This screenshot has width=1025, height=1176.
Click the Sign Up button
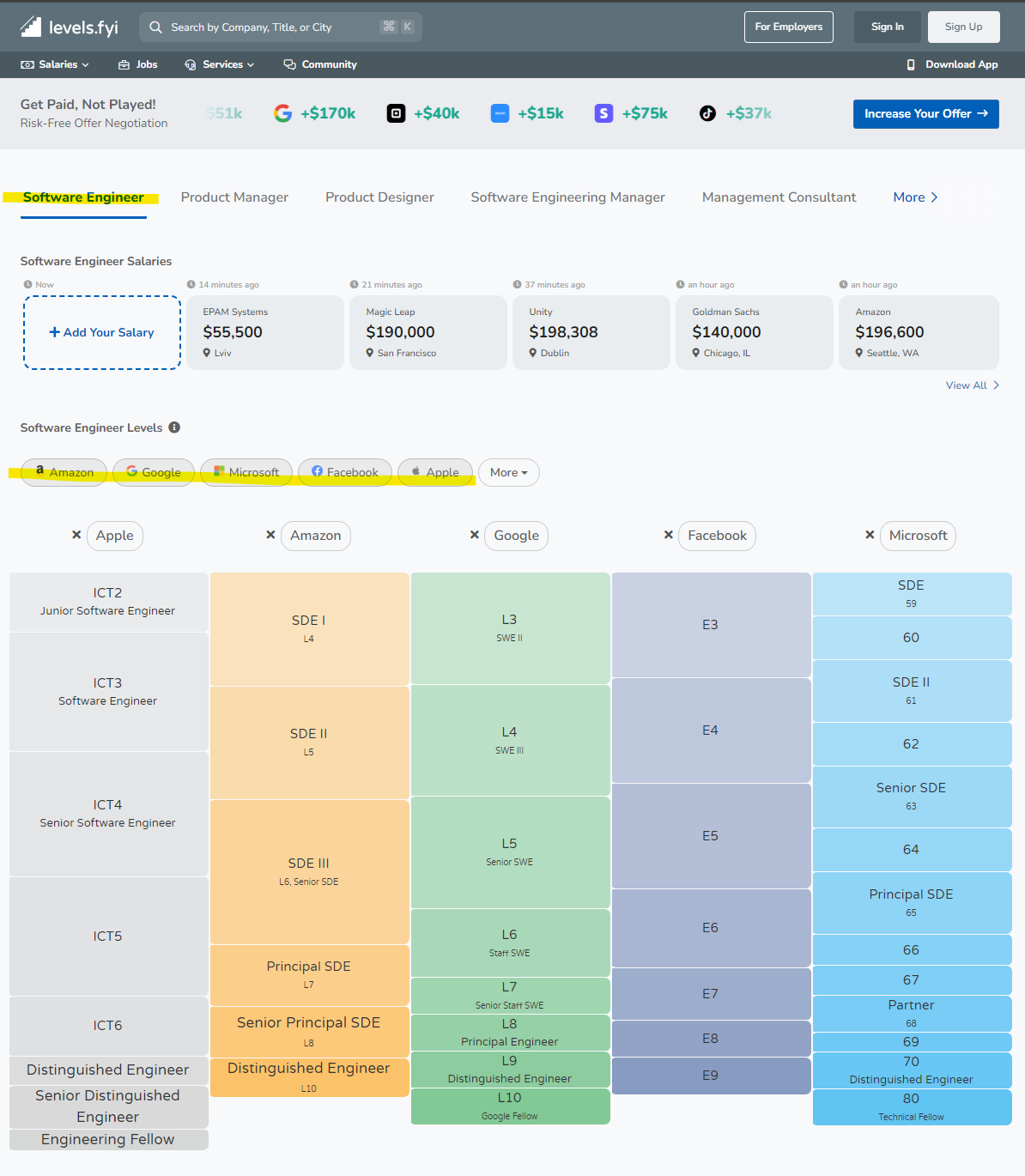pos(964,27)
